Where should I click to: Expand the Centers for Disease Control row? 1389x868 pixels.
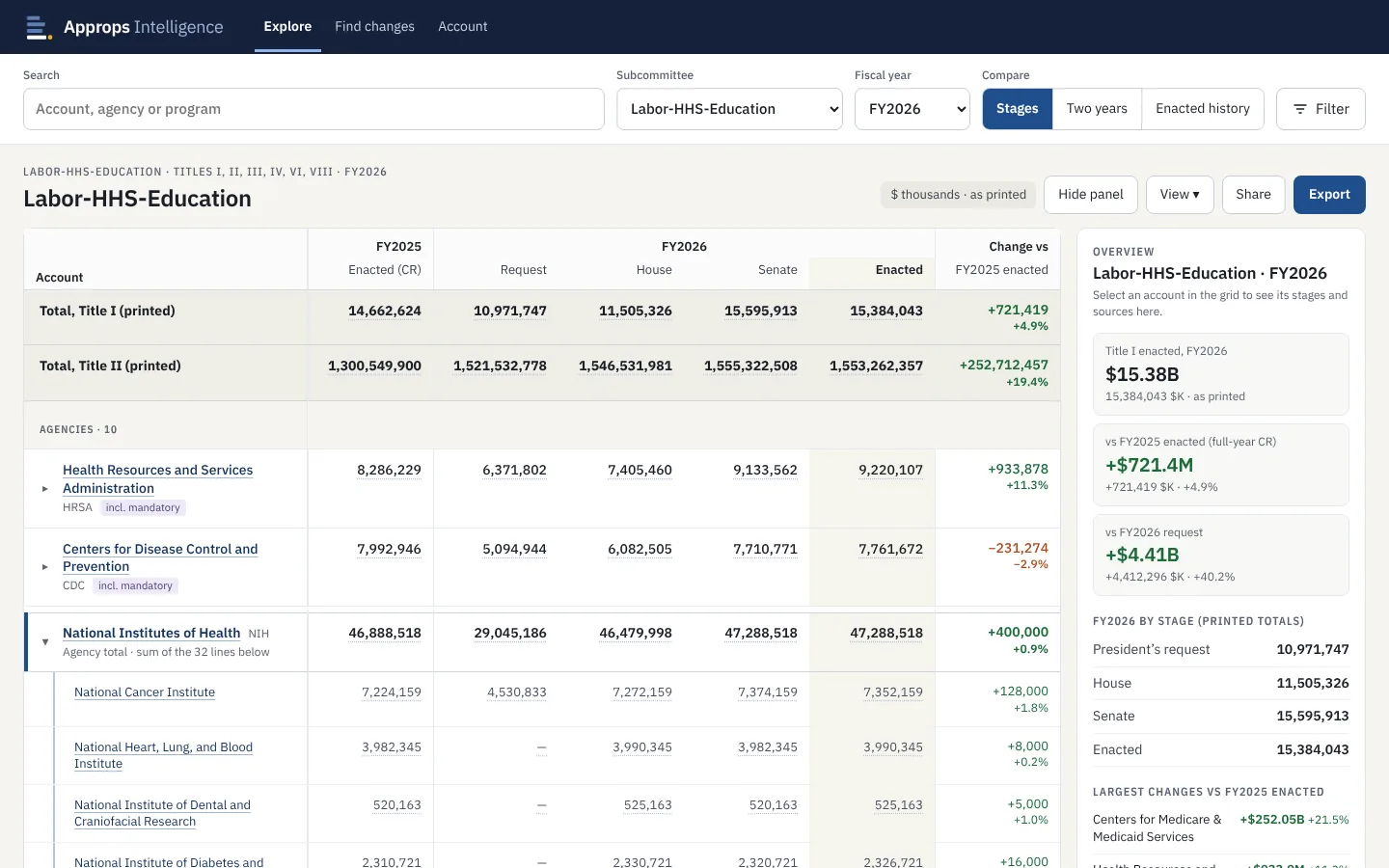(x=45, y=567)
